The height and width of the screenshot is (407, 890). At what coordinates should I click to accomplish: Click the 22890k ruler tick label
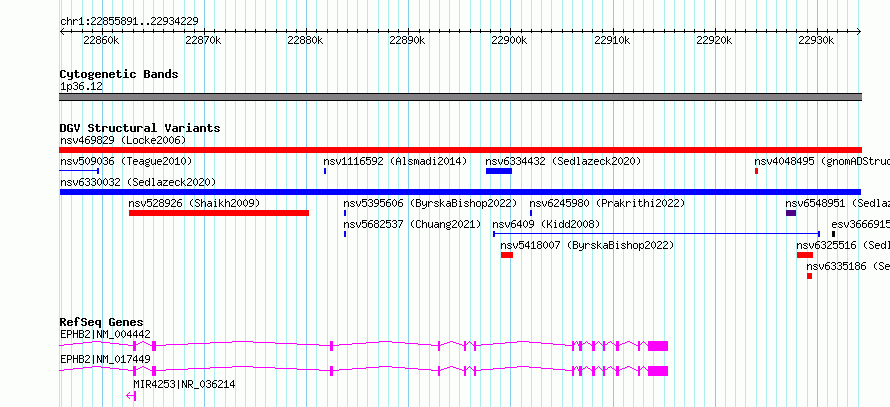point(408,41)
